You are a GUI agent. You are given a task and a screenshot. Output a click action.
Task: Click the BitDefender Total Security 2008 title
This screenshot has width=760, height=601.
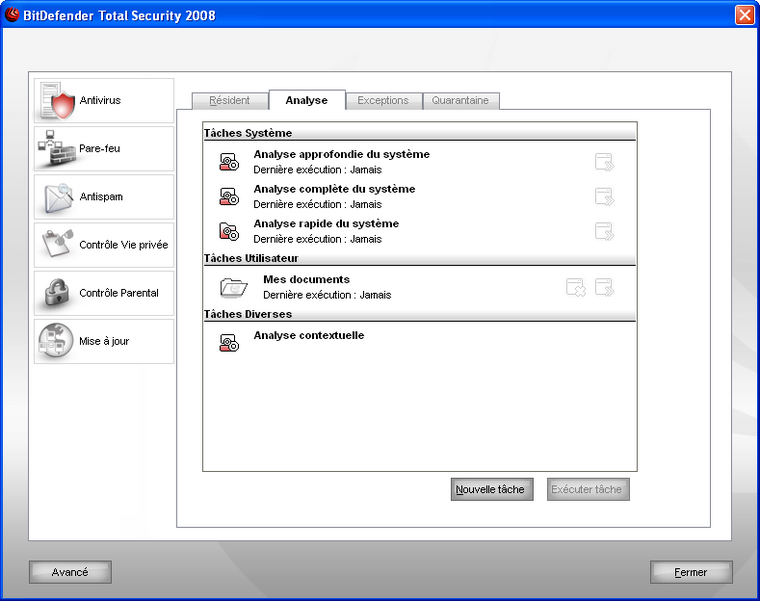pyautogui.click(x=119, y=16)
